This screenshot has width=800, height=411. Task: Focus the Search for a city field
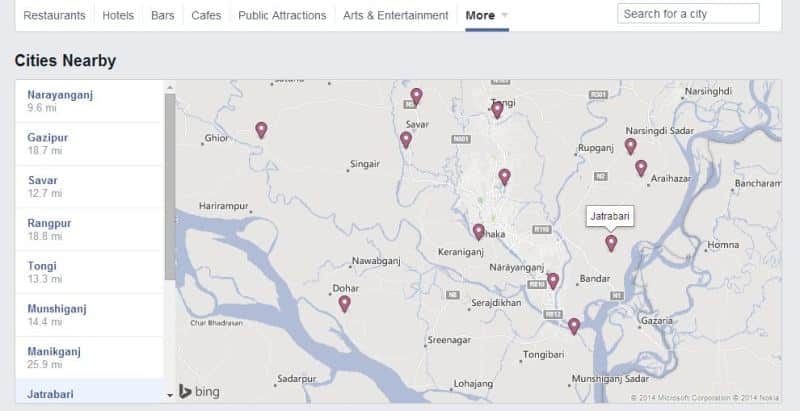tap(688, 14)
